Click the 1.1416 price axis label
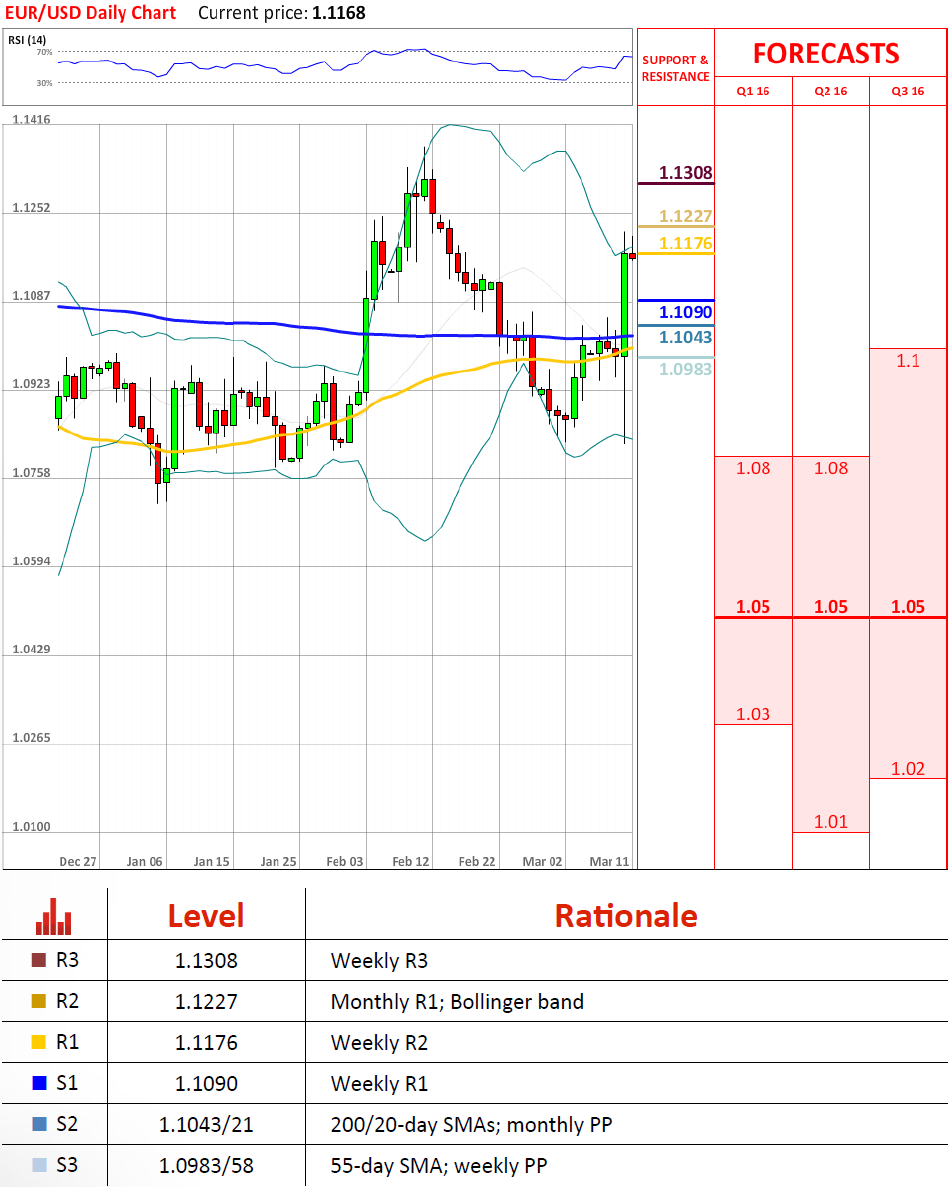Viewport: 951px width, 1187px height. point(31,119)
